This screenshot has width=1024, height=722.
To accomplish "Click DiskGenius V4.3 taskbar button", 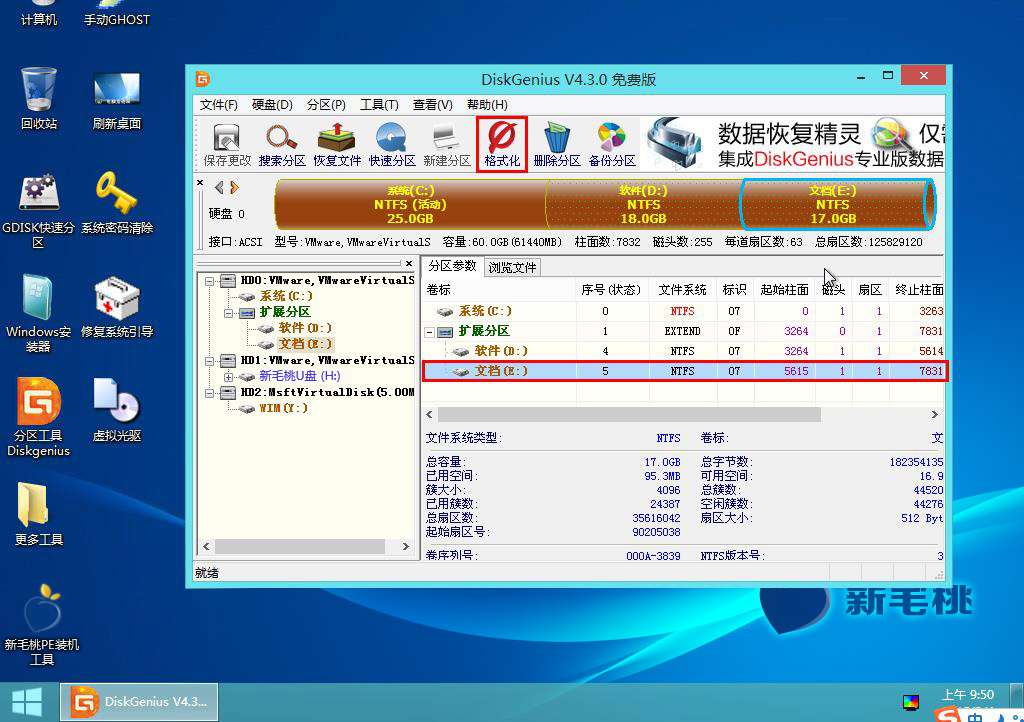I will pyautogui.click(x=139, y=702).
